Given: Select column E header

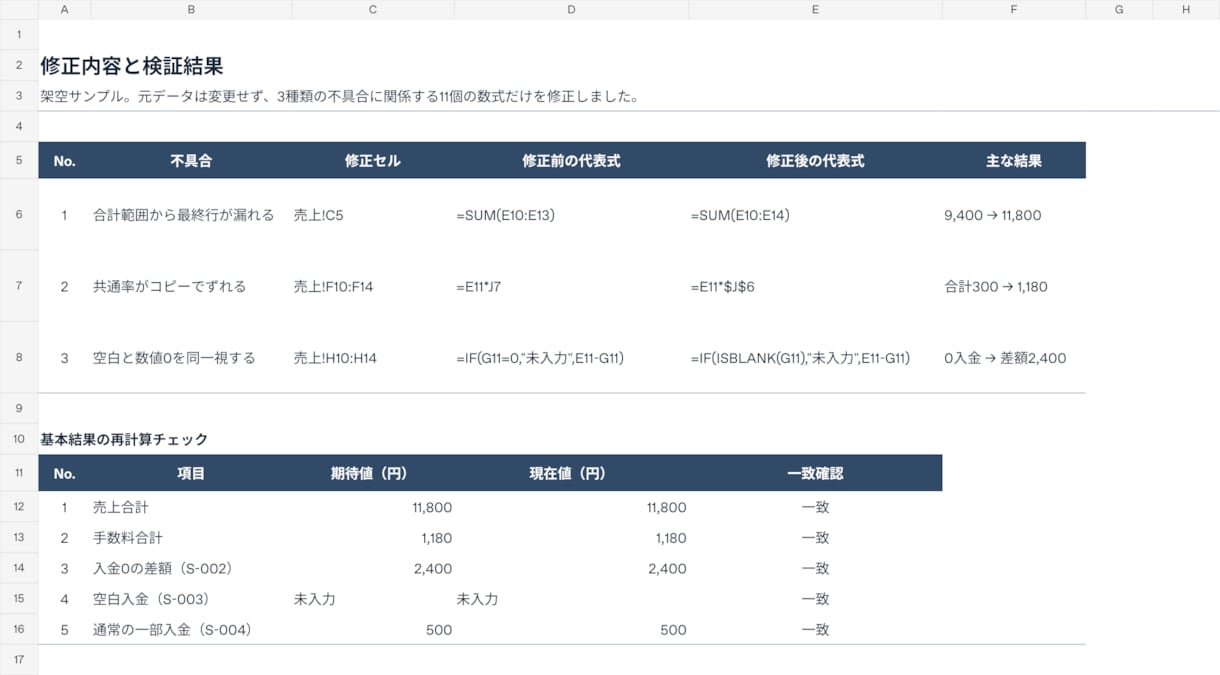Looking at the screenshot, I should 815,9.
